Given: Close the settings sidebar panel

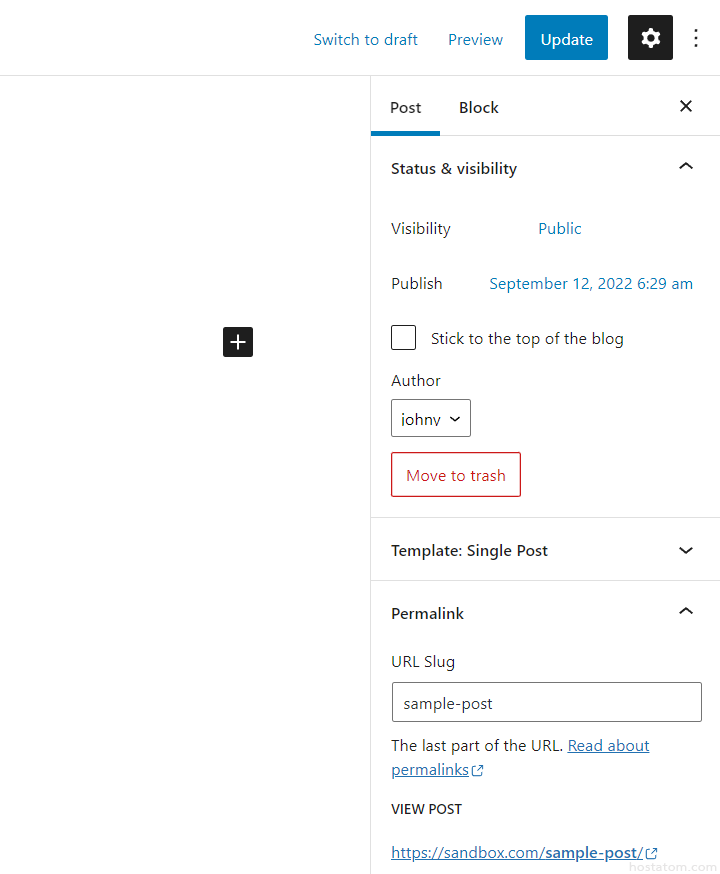Looking at the screenshot, I should (686, 106).
